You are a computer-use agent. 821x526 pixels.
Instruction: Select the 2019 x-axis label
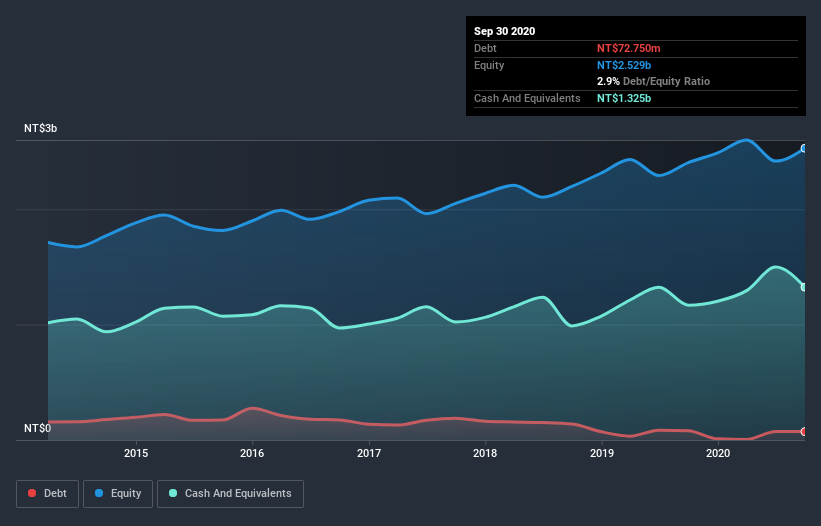click(x=602, y=453)
